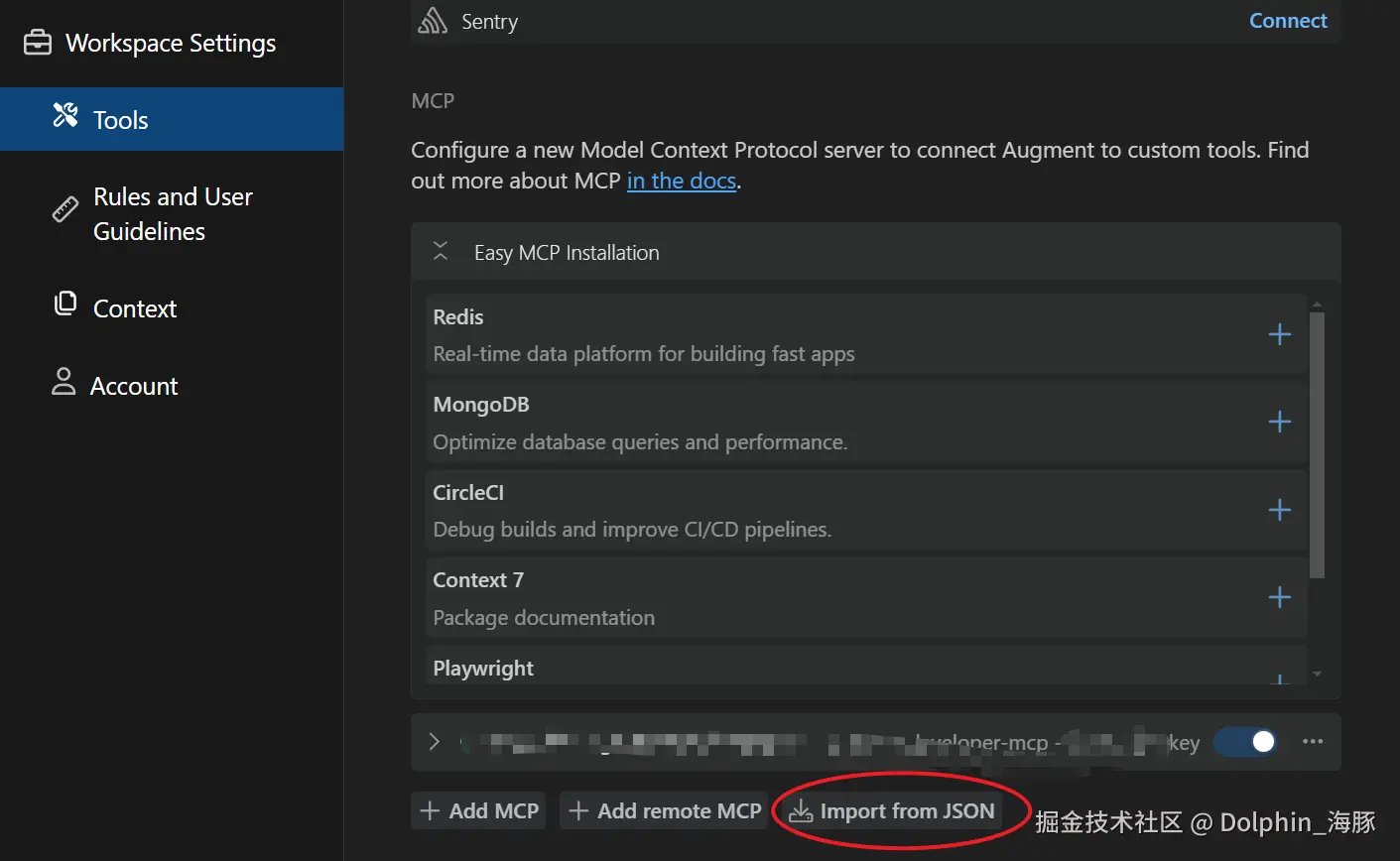1400x861 pixels.
Task: Connect the Sentry integration
Action: click(1288, 21)
